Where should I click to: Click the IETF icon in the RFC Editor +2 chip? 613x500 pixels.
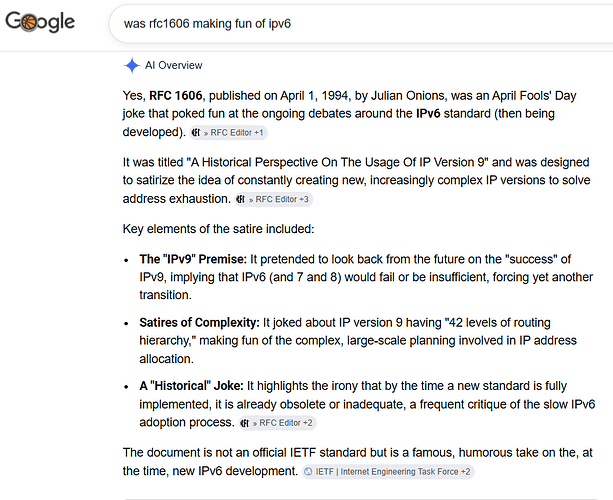point(245,423)
